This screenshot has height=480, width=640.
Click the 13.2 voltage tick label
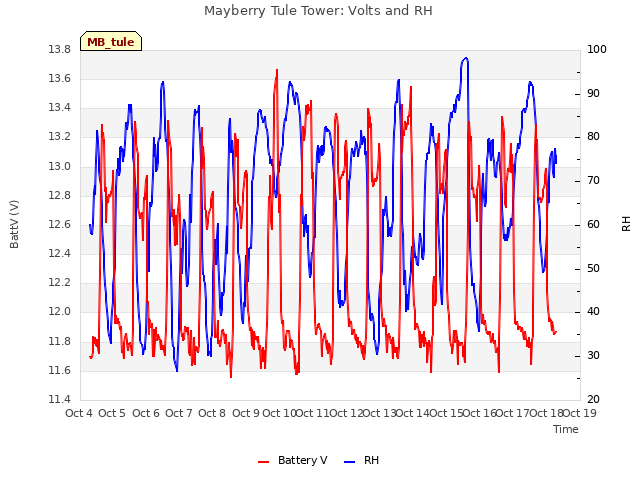tap(60, 137)
